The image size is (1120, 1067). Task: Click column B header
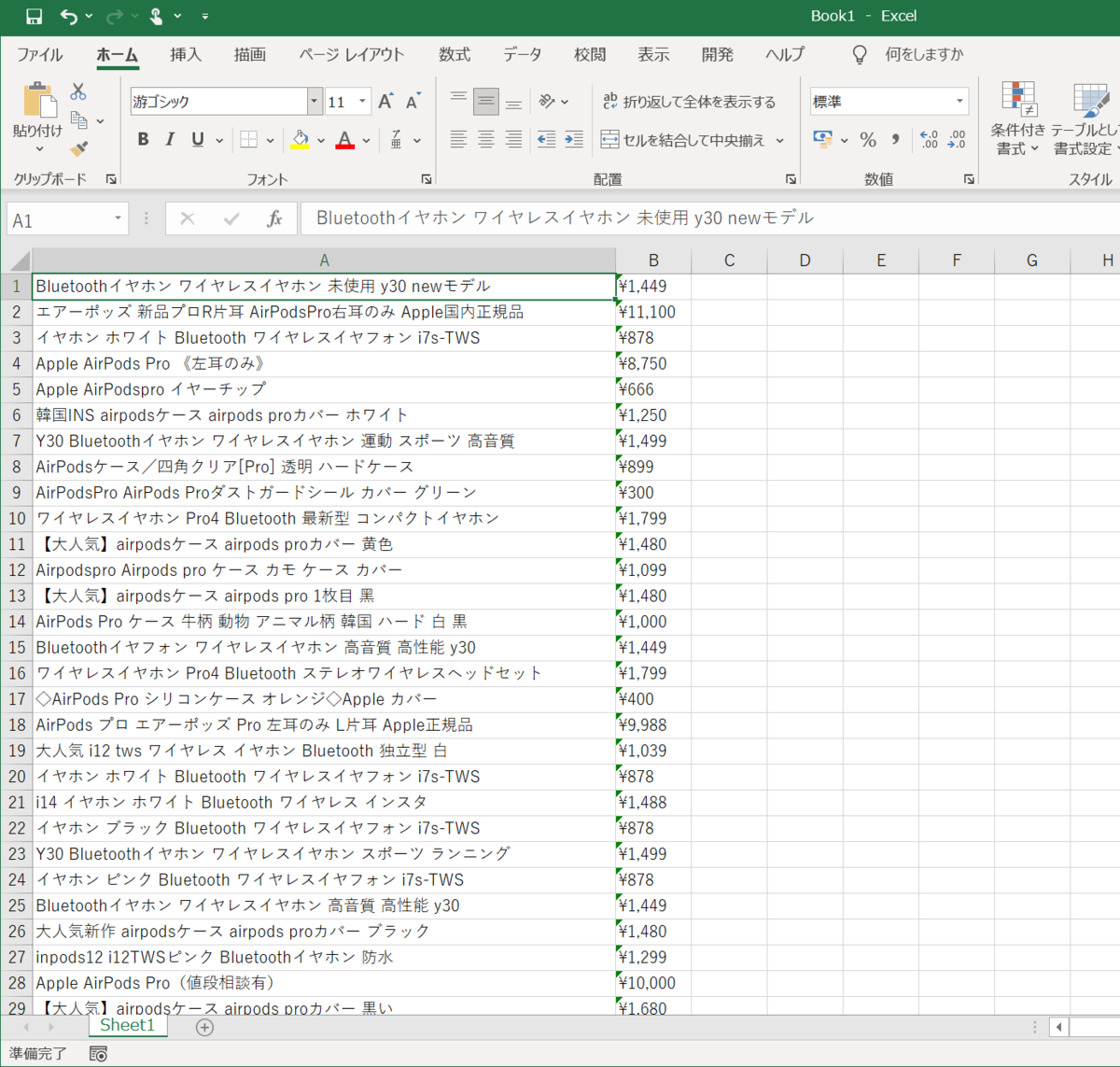point(653,260)
